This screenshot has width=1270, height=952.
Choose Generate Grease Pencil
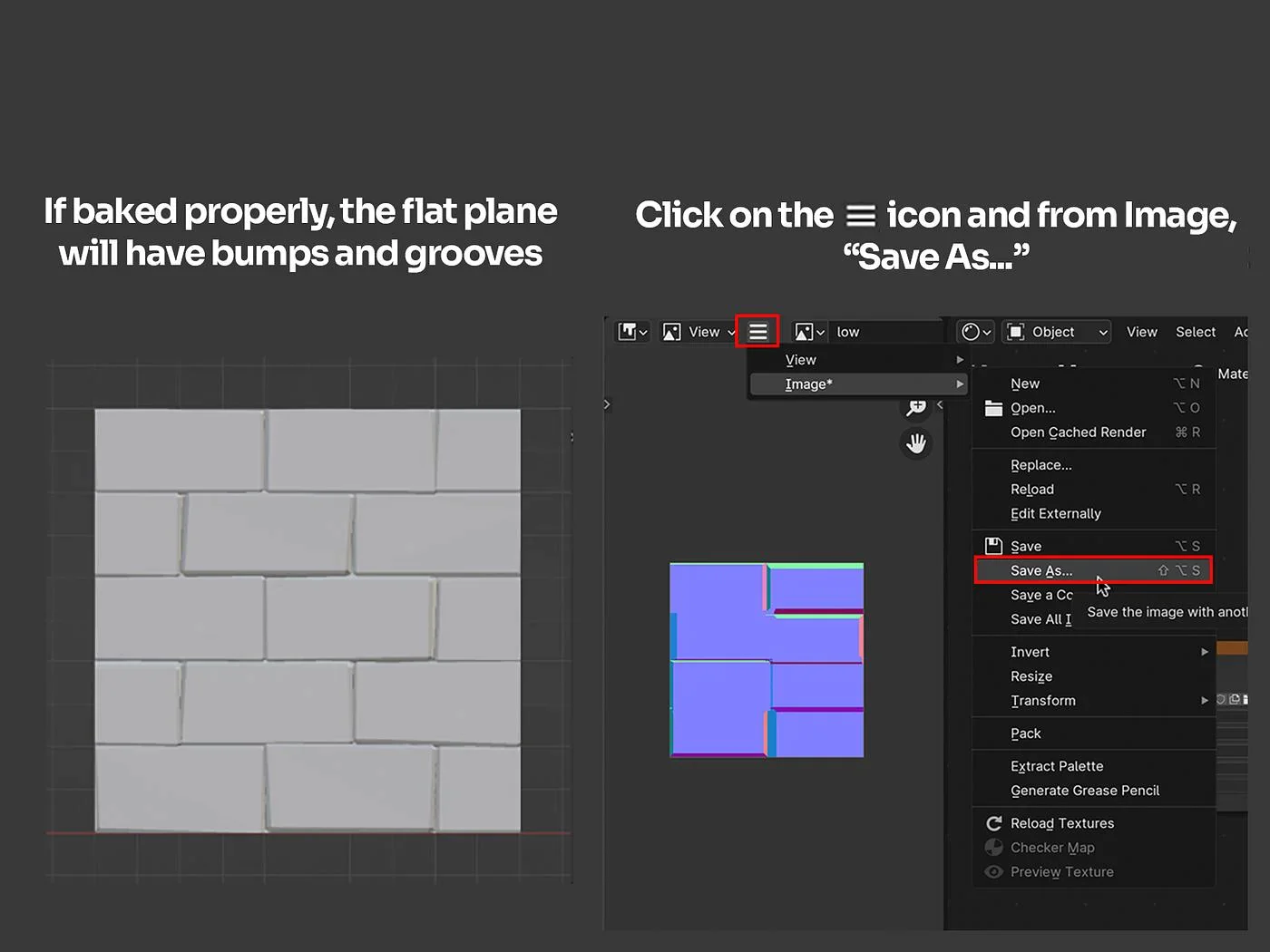(1094, 791)
